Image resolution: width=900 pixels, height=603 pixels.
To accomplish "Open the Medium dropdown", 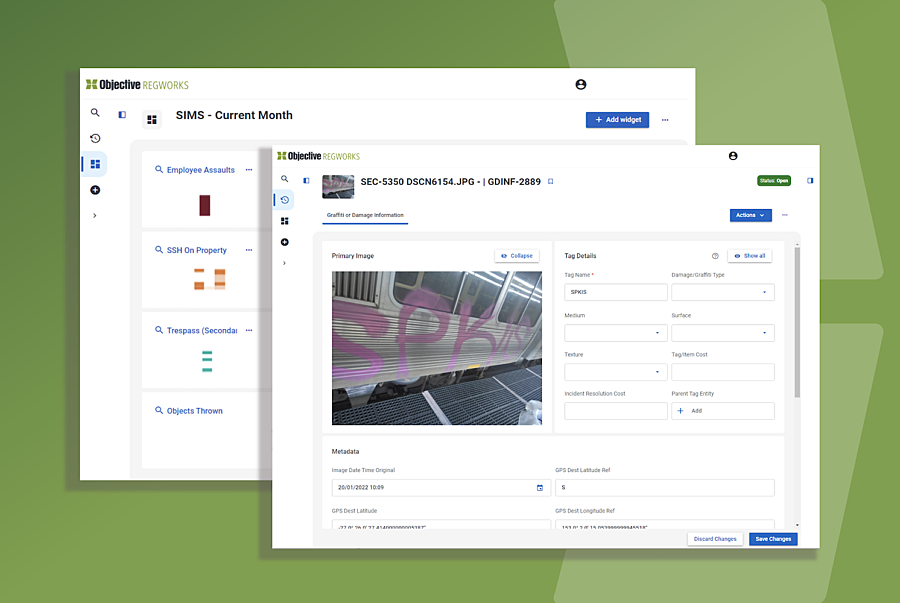I will tap(615, 333).
